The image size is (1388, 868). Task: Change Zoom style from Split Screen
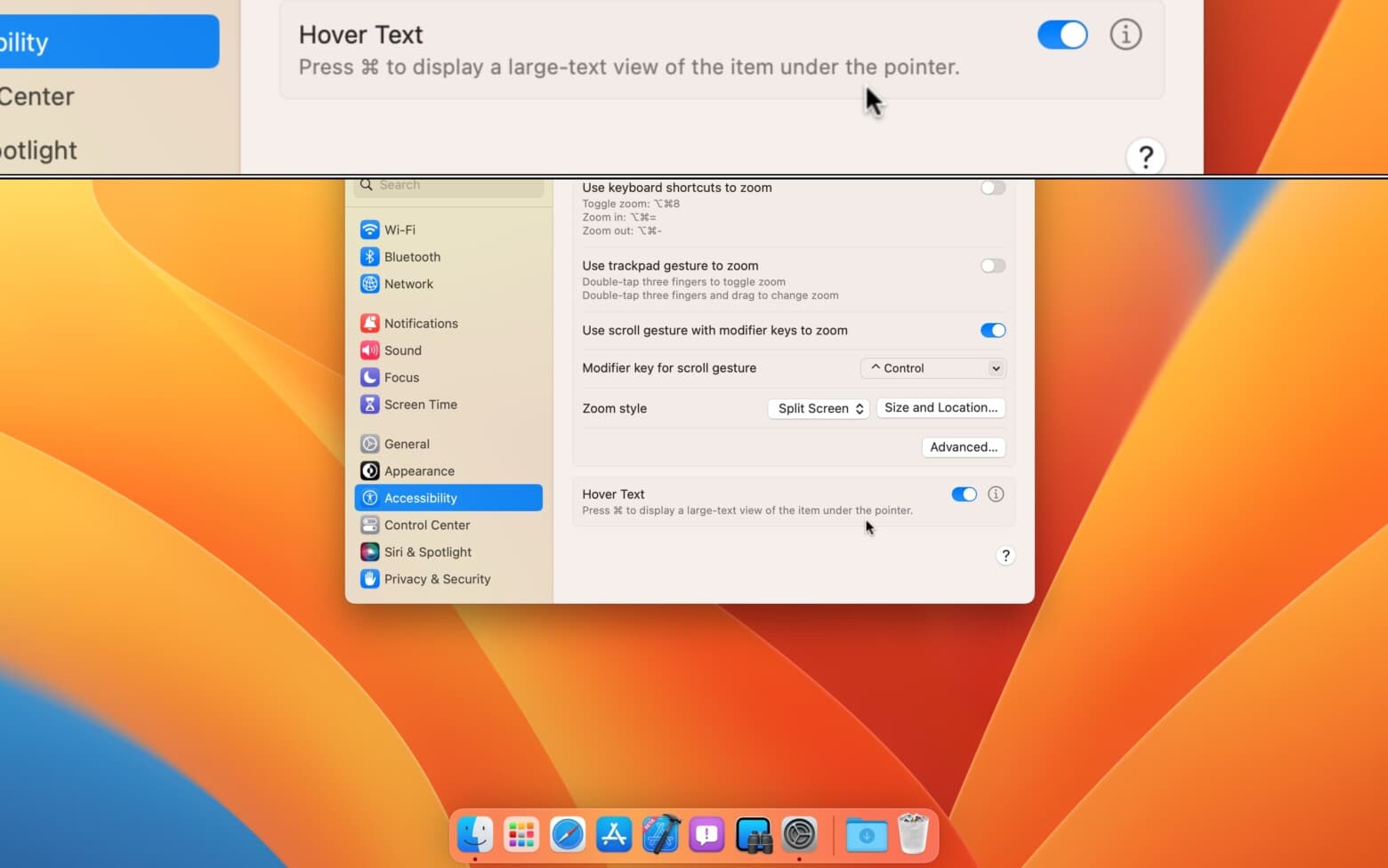817,408
